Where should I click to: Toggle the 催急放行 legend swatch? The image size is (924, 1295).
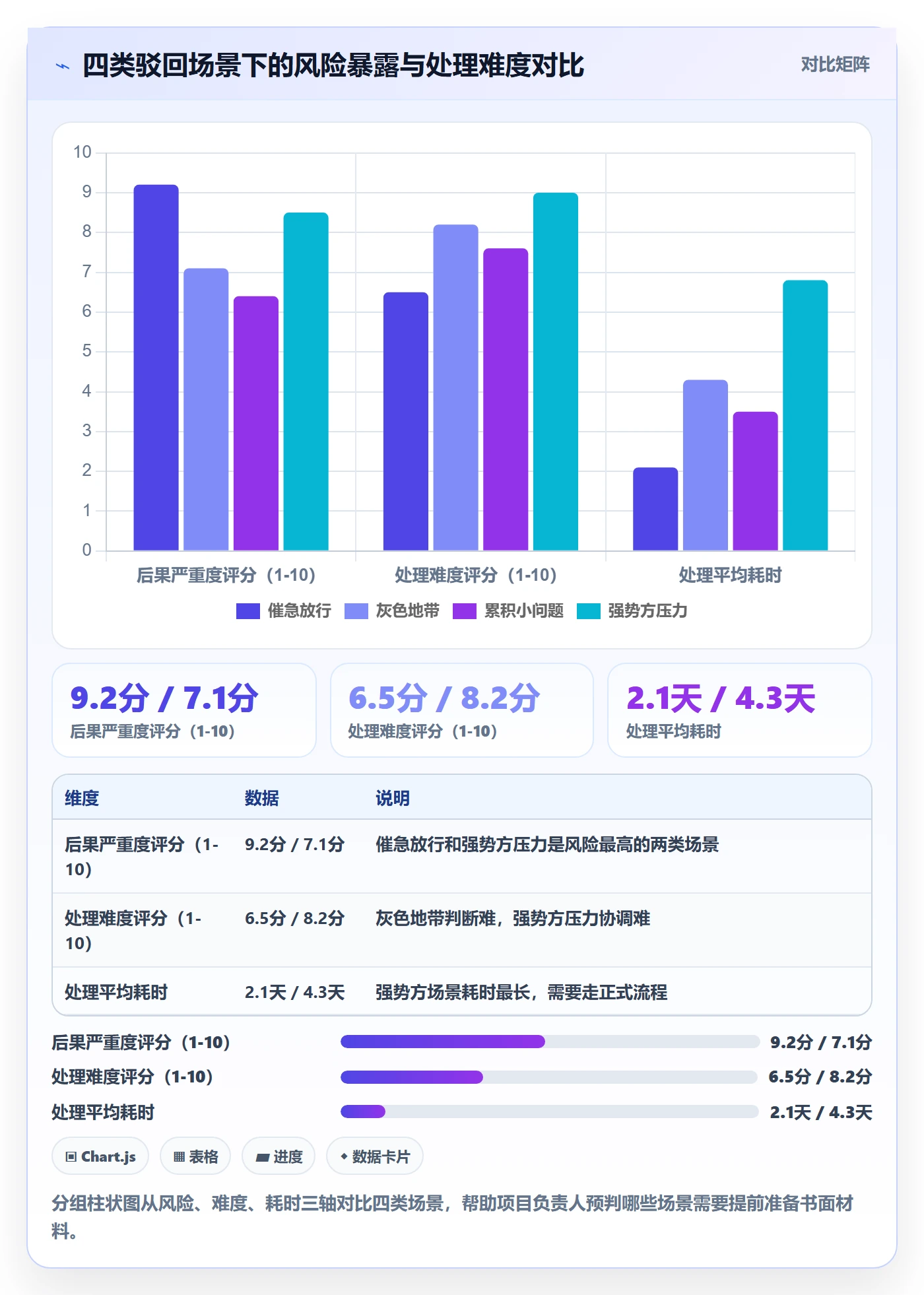click(x=248, y=611)
